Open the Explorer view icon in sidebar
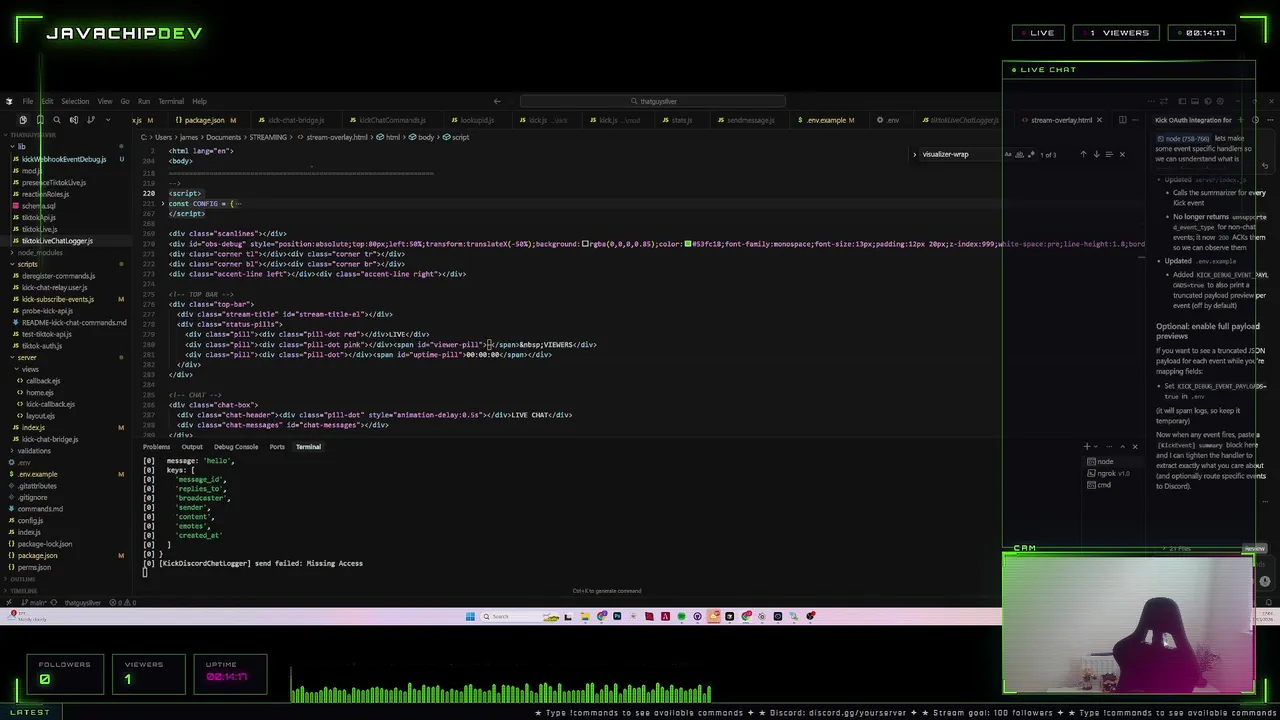This screenshot has width=1280, height=720. click(x=23, y=120)
